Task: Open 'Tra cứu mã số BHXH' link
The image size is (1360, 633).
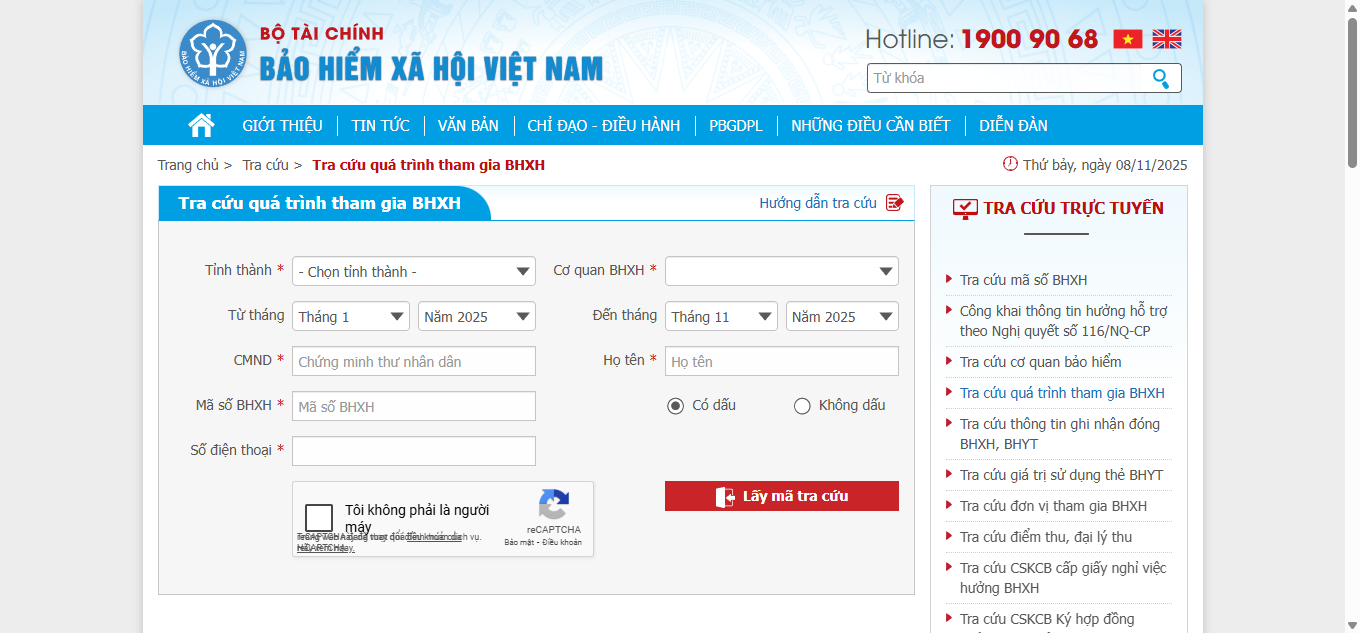Action: click(1023, 280)
